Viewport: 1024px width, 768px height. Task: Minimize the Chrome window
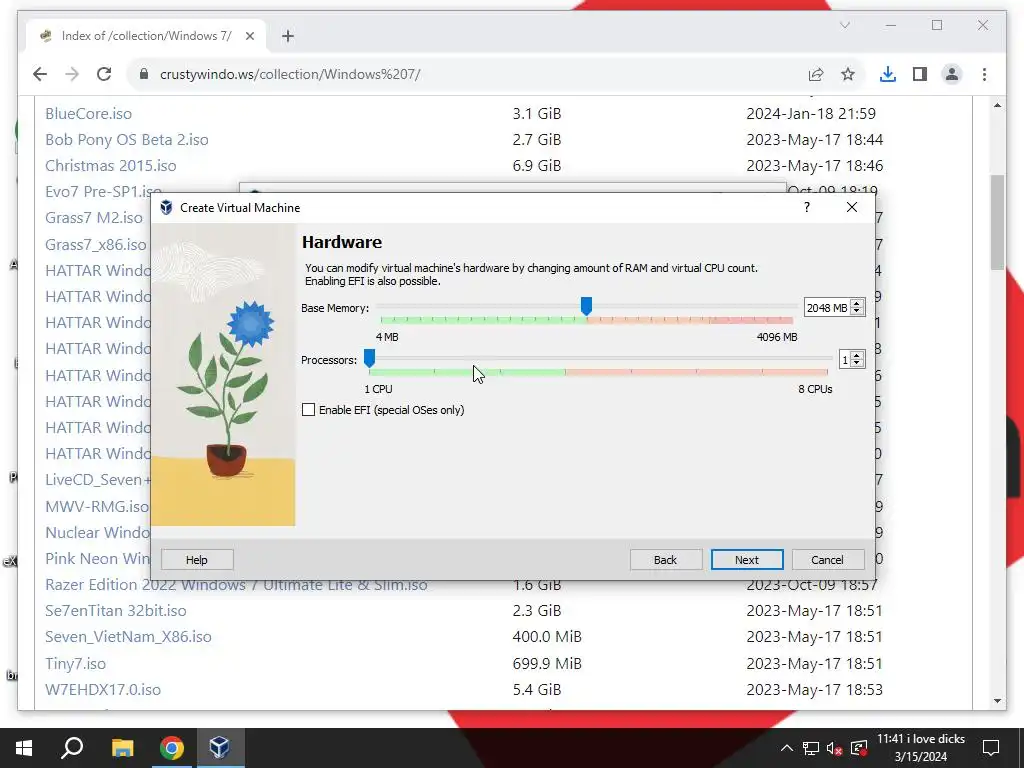point(891,25)
